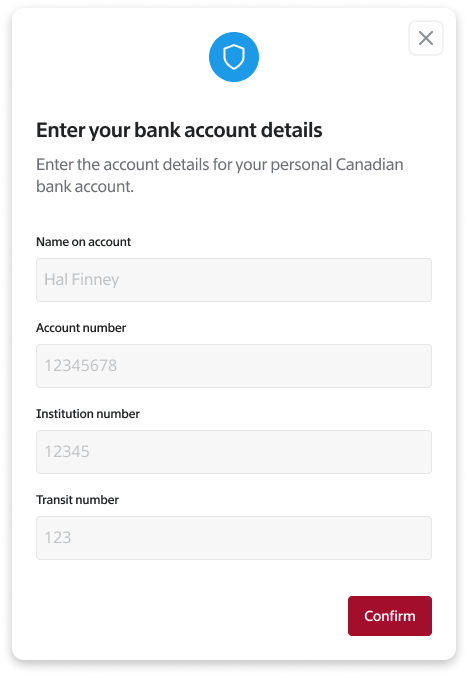468x676 pixels.
Task: Click the "Institution number" label
Action: tap(88, 414)
